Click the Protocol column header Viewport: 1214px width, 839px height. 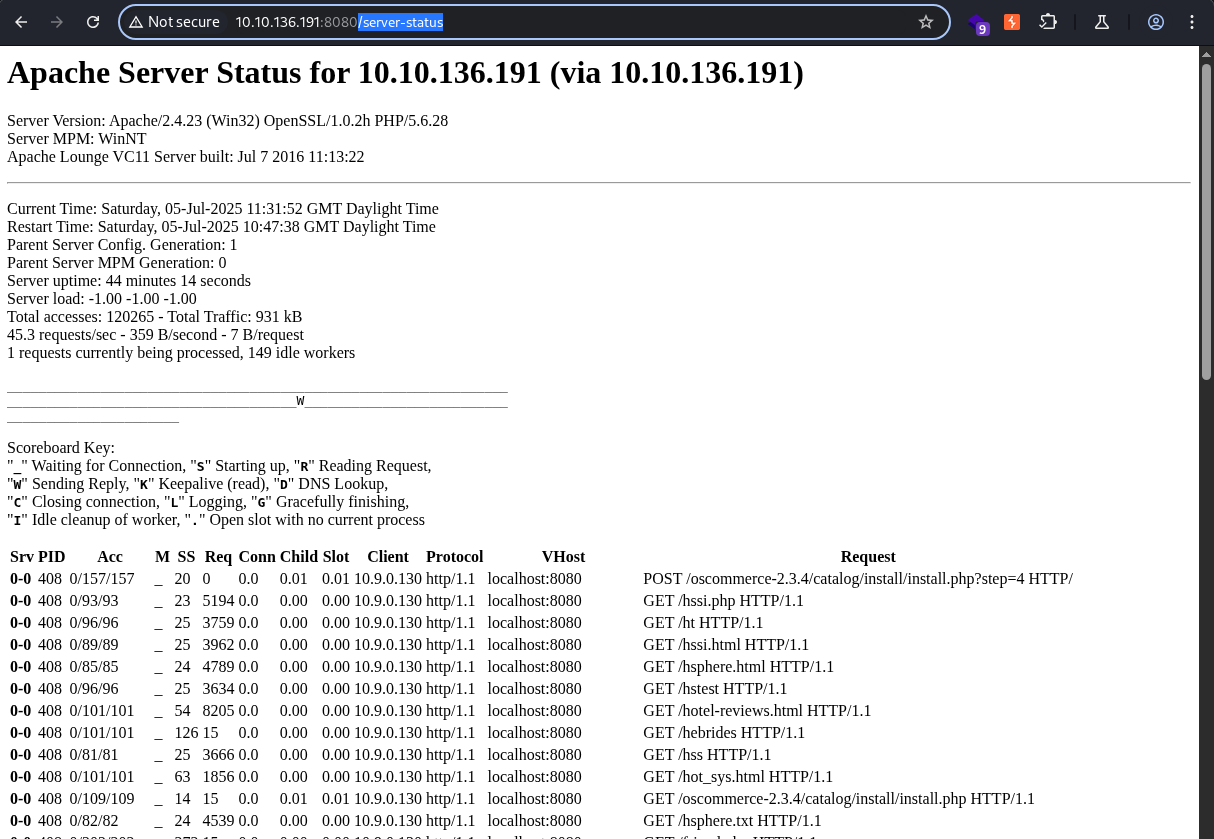click(x=454, y=557)
